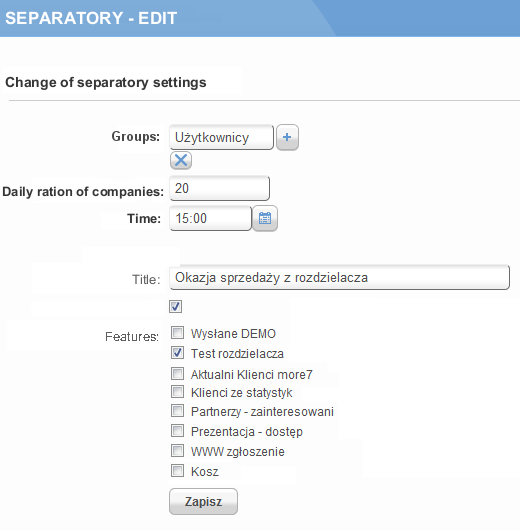Enable the WWW zgłoszenie checkbox
Screen dimensions: 520x531
pyautogui.click(x=177, y=451)
